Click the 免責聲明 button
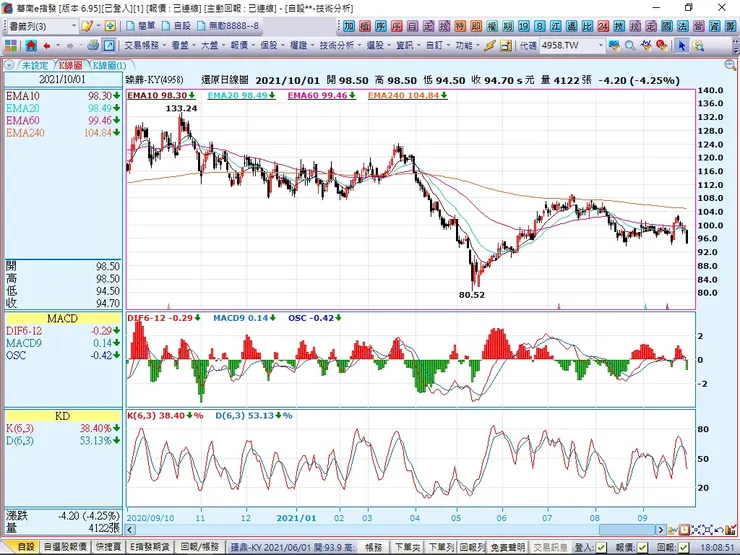740x555 pixels. click(507, 547)
